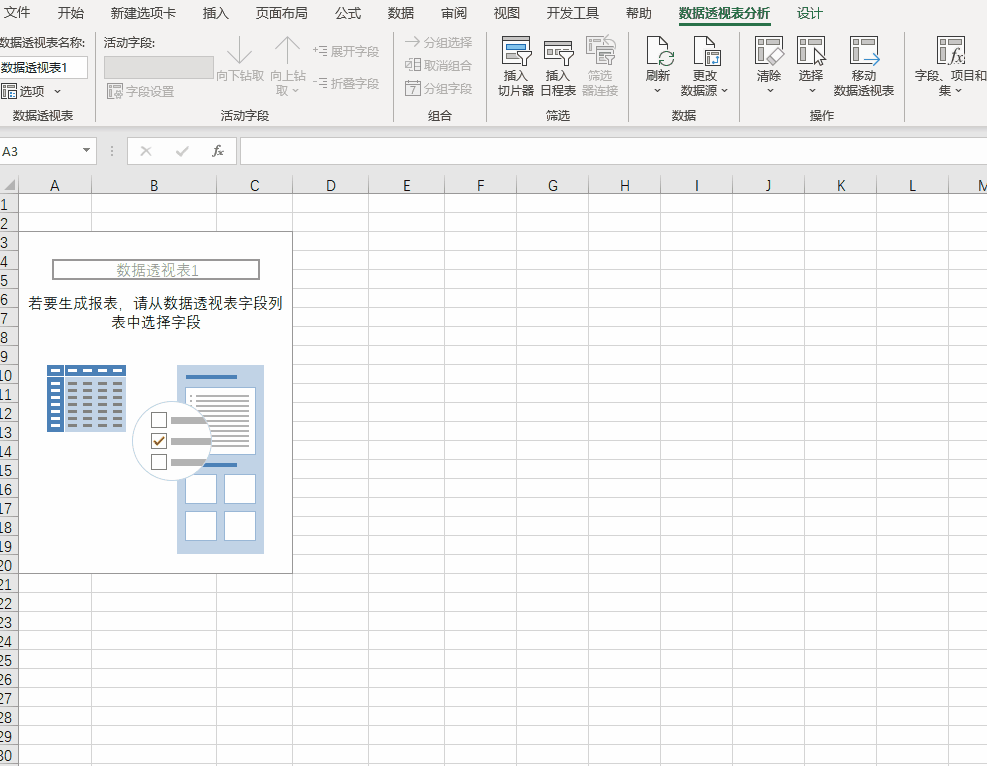Select PivotTable Analyze (数据透视表分析) tab

pos(725,13)
